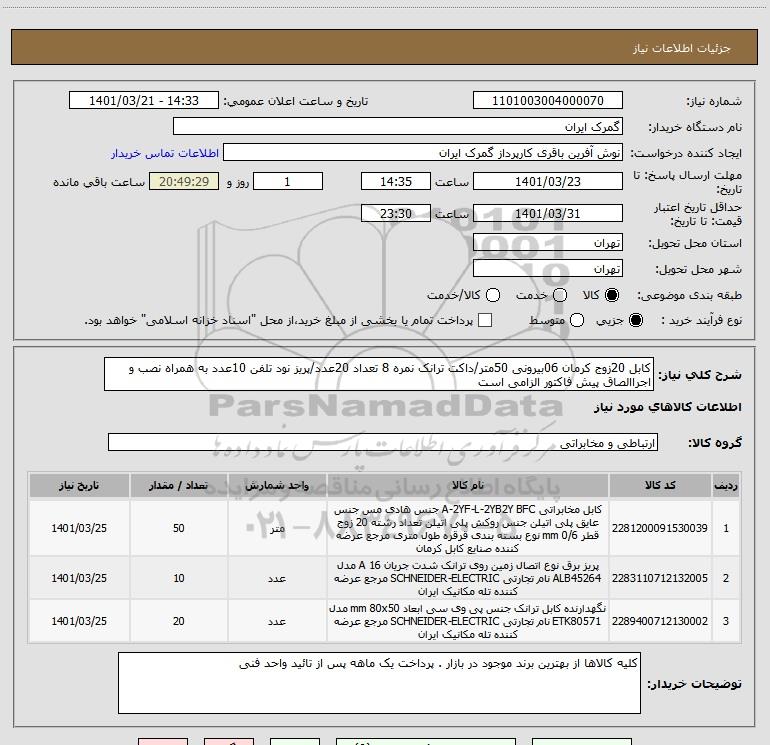Click the request creator field نوش آفرین باقری
Viewport: 770px width, 745px height.
tap(423, 153)
